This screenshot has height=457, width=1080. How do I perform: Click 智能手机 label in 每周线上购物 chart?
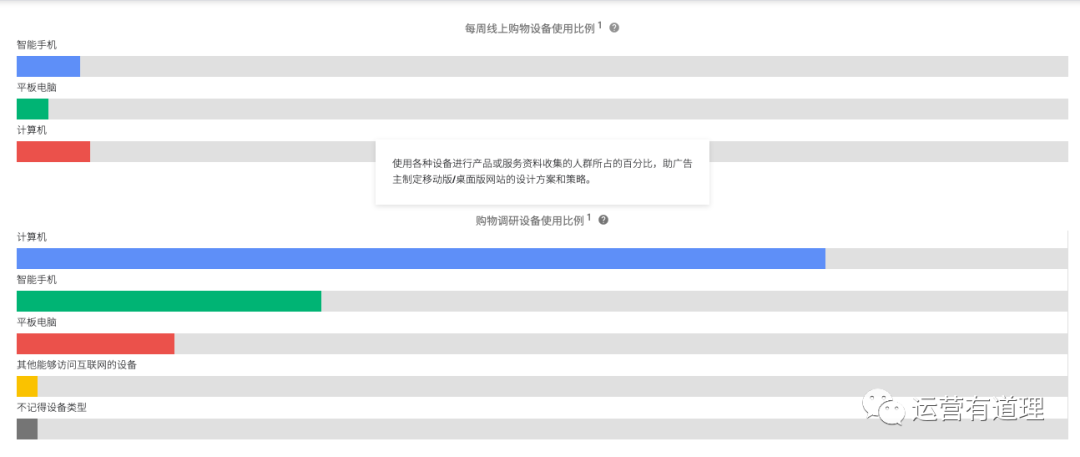click(x=37, y=45)
